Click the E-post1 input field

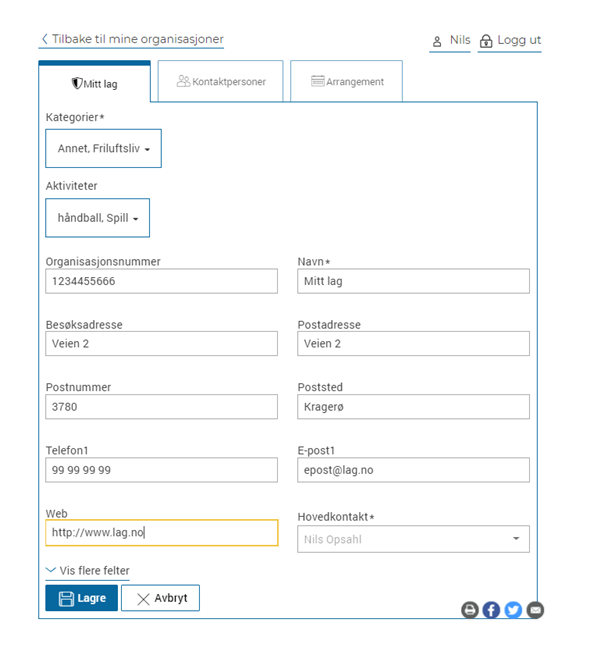[413, 470]
